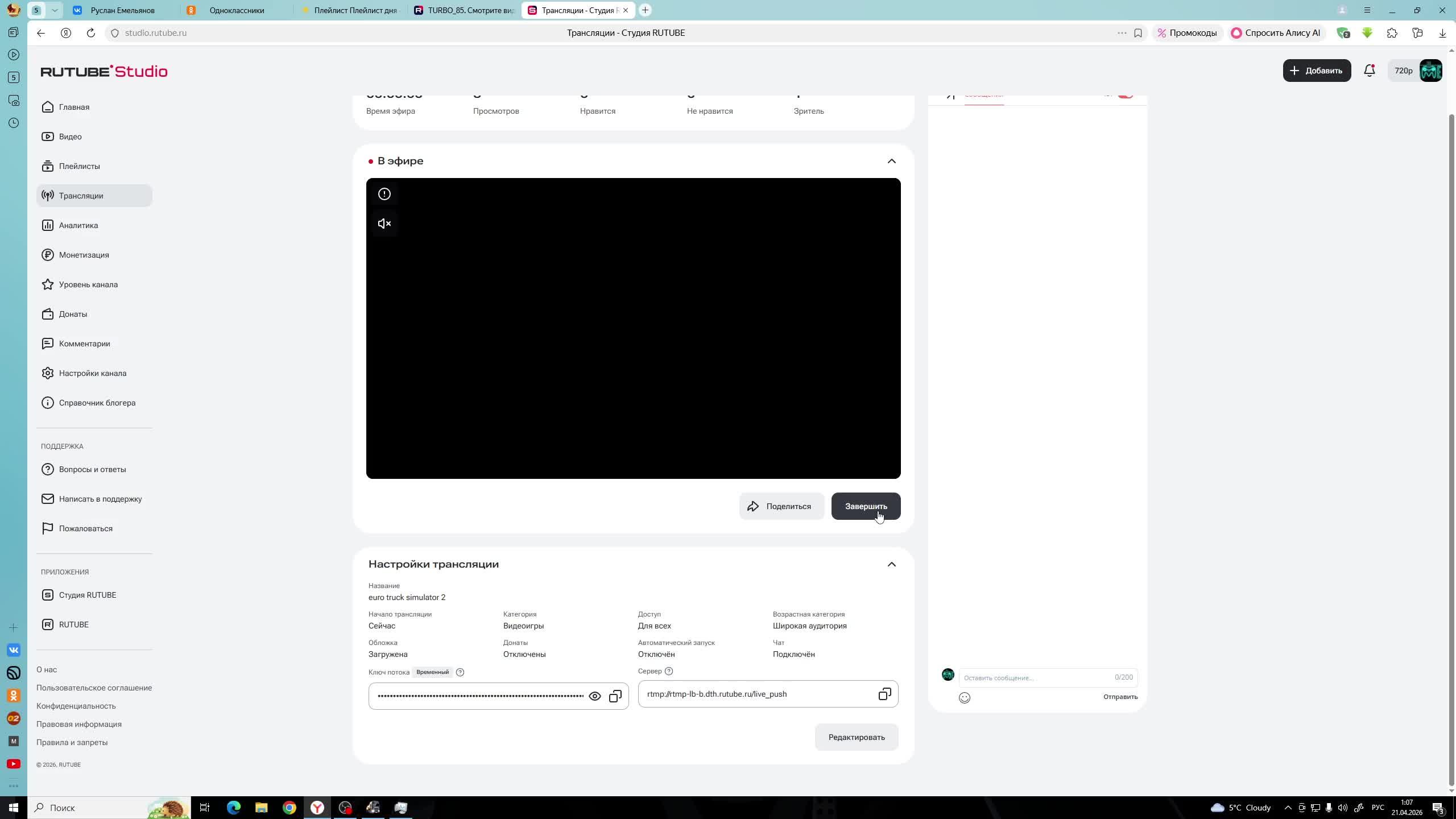Screen dimensions: 1456x819
Task: Open the notifications bell
Action: (1369, 71)
